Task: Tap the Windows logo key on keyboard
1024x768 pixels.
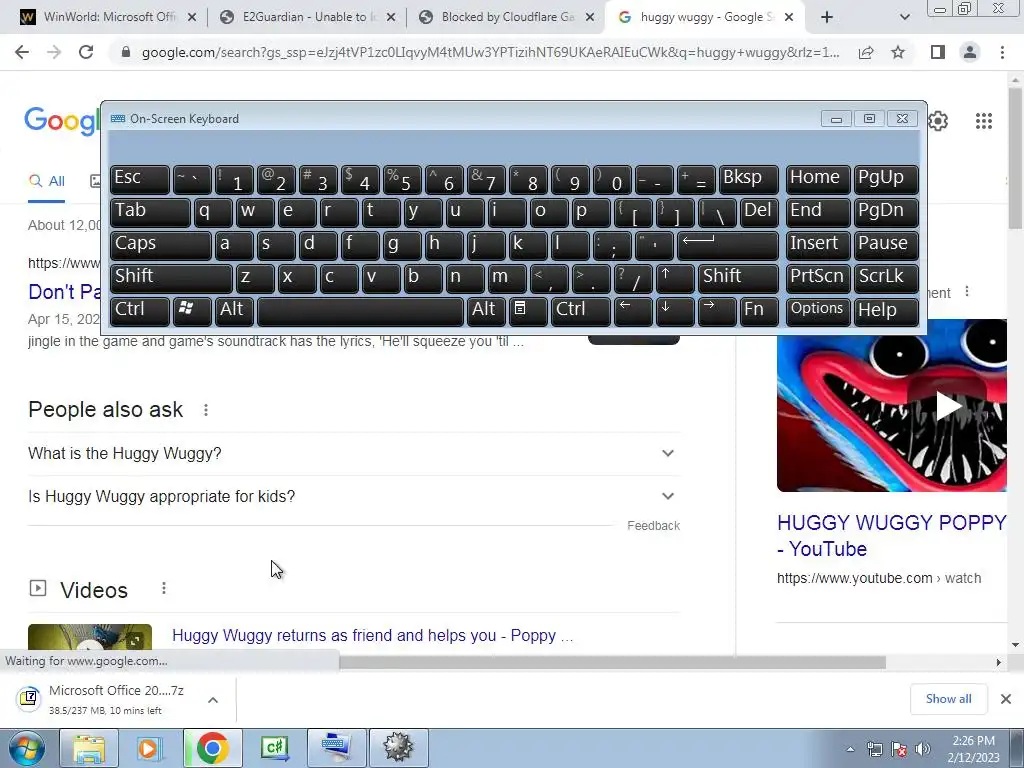Action: point(192,311)
